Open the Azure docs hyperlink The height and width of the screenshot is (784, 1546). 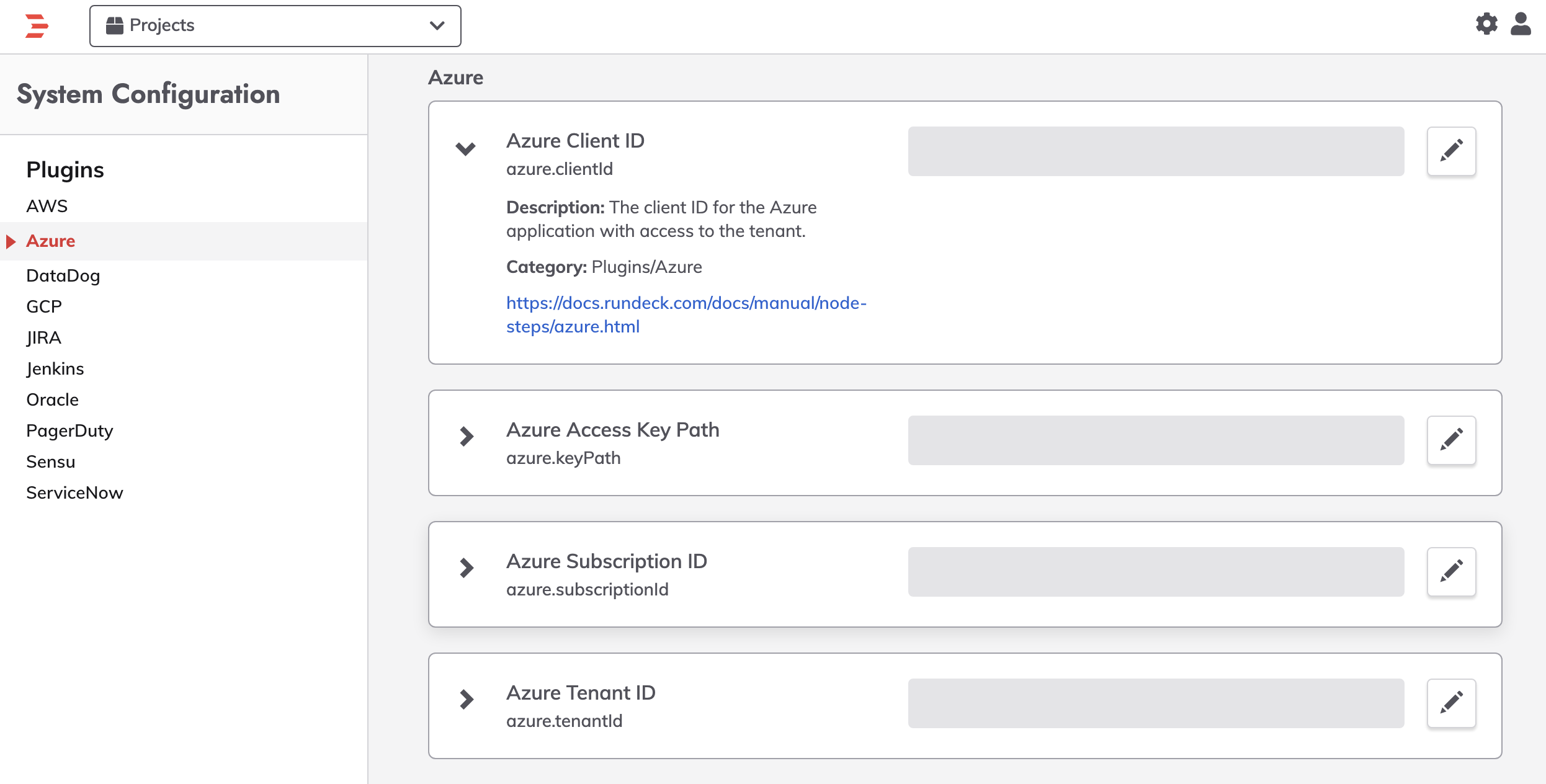click(686, 314)
